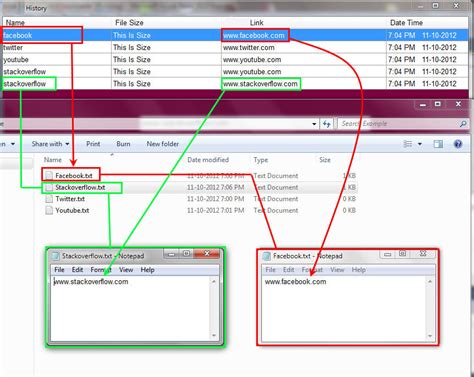Close the Stackoverflow.txt Notepad window

coord(207,254)
